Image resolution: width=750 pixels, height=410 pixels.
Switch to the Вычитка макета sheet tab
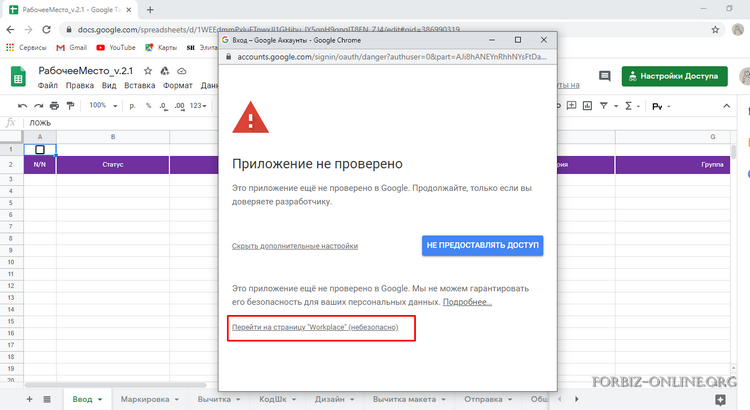404,399
